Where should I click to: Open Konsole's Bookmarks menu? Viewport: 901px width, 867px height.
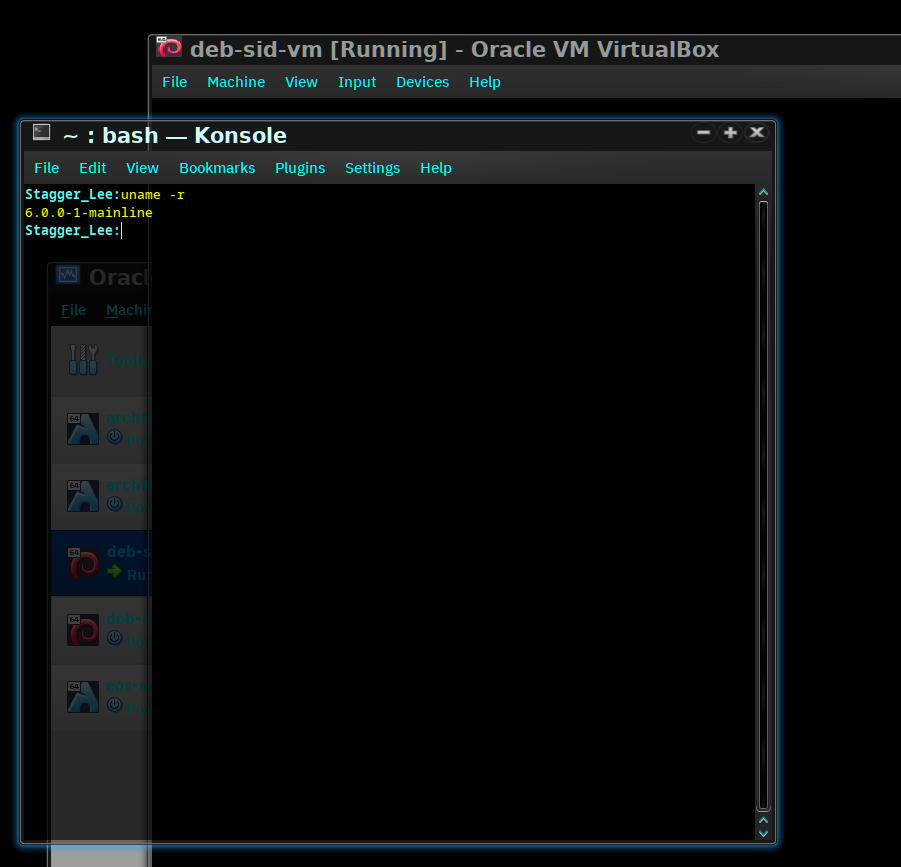217,168
